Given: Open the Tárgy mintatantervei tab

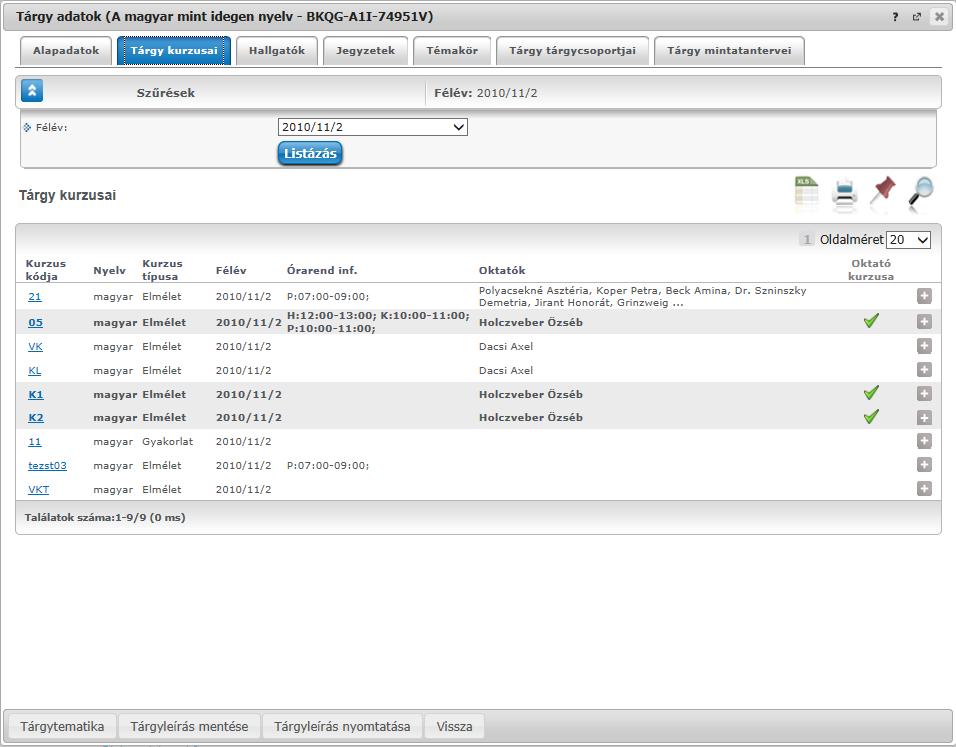Looking at the screenshot, I should pos(729,51).
